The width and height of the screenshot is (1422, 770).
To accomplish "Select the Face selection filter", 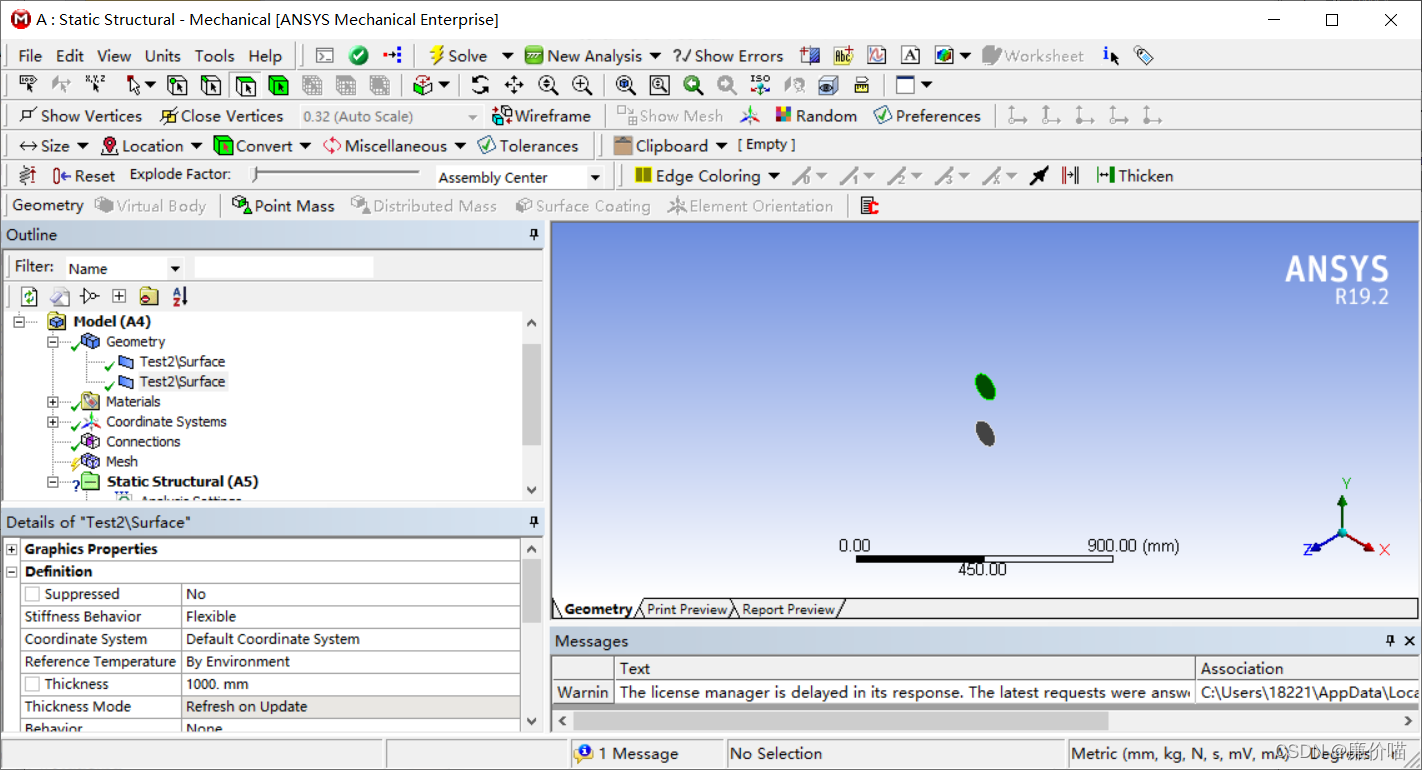I will point(245,85).
